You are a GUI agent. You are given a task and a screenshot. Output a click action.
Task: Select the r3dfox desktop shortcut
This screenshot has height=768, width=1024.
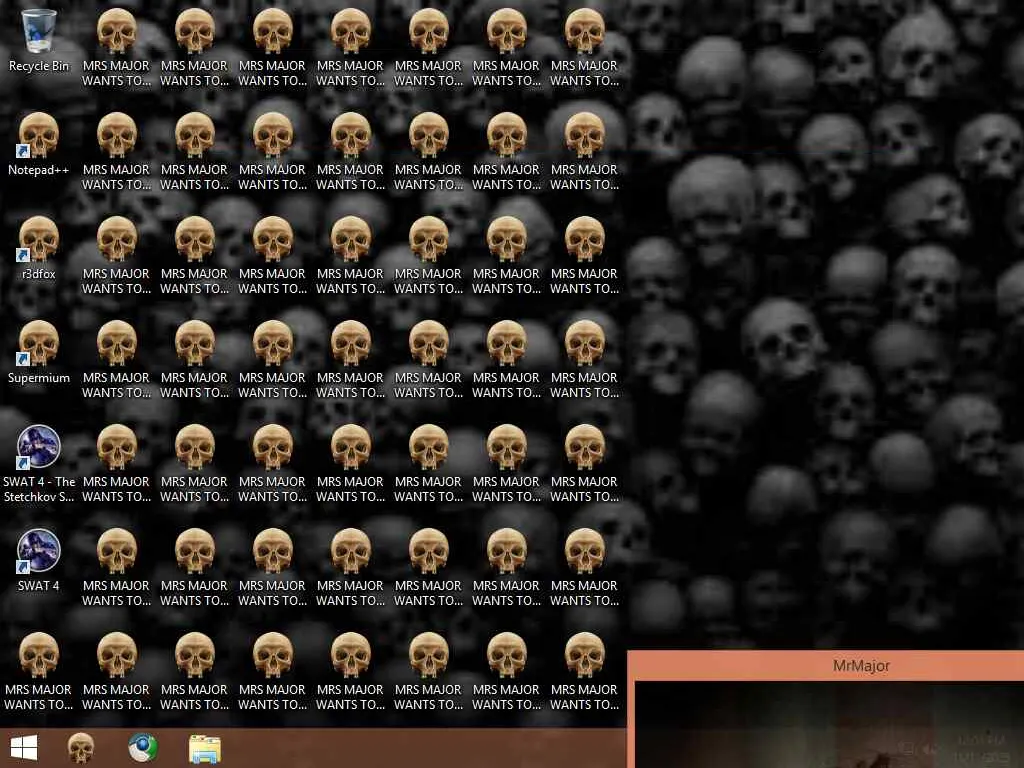pyautogui.click(x=39, y=248)
